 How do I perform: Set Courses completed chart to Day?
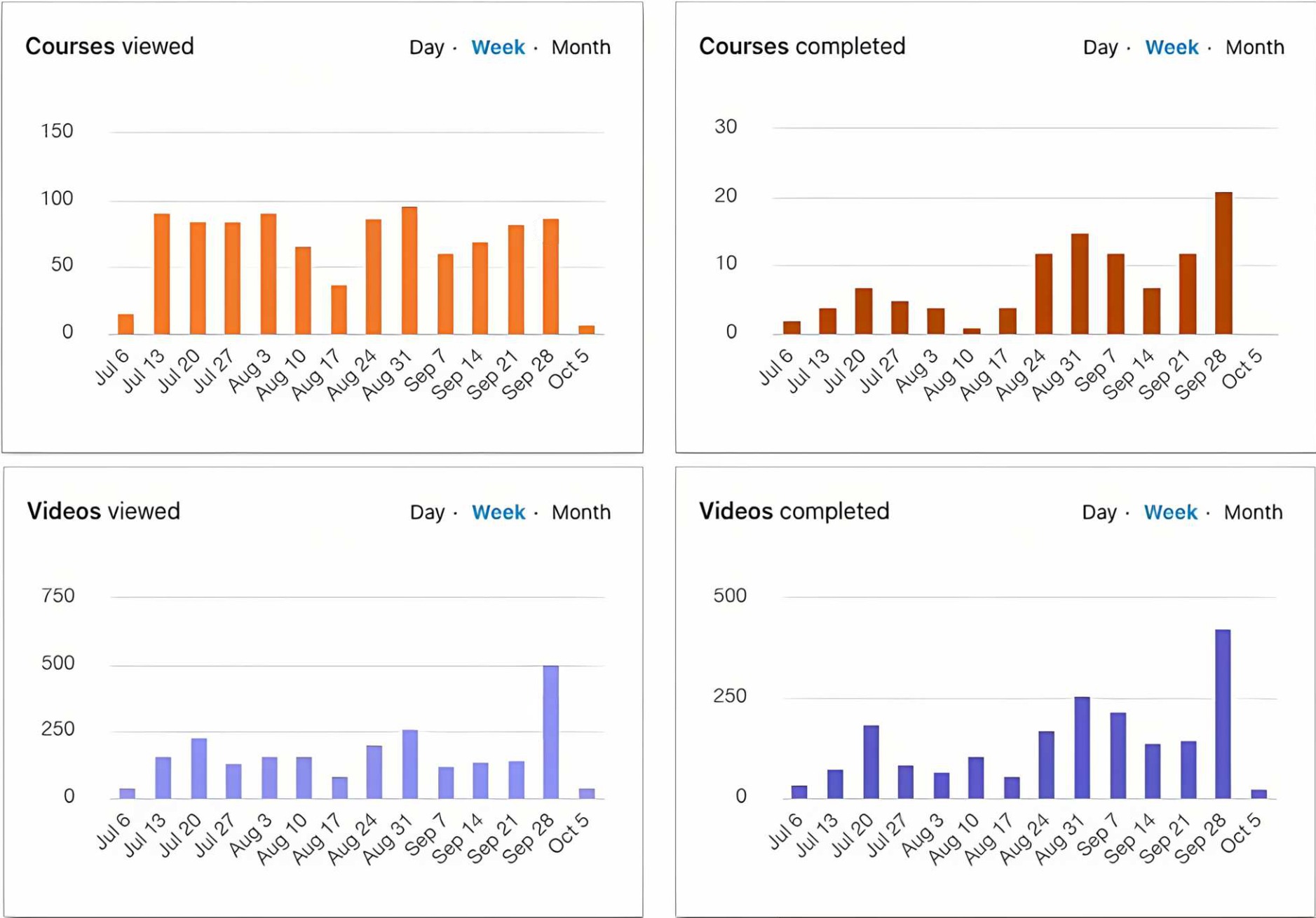[1100, 48]
